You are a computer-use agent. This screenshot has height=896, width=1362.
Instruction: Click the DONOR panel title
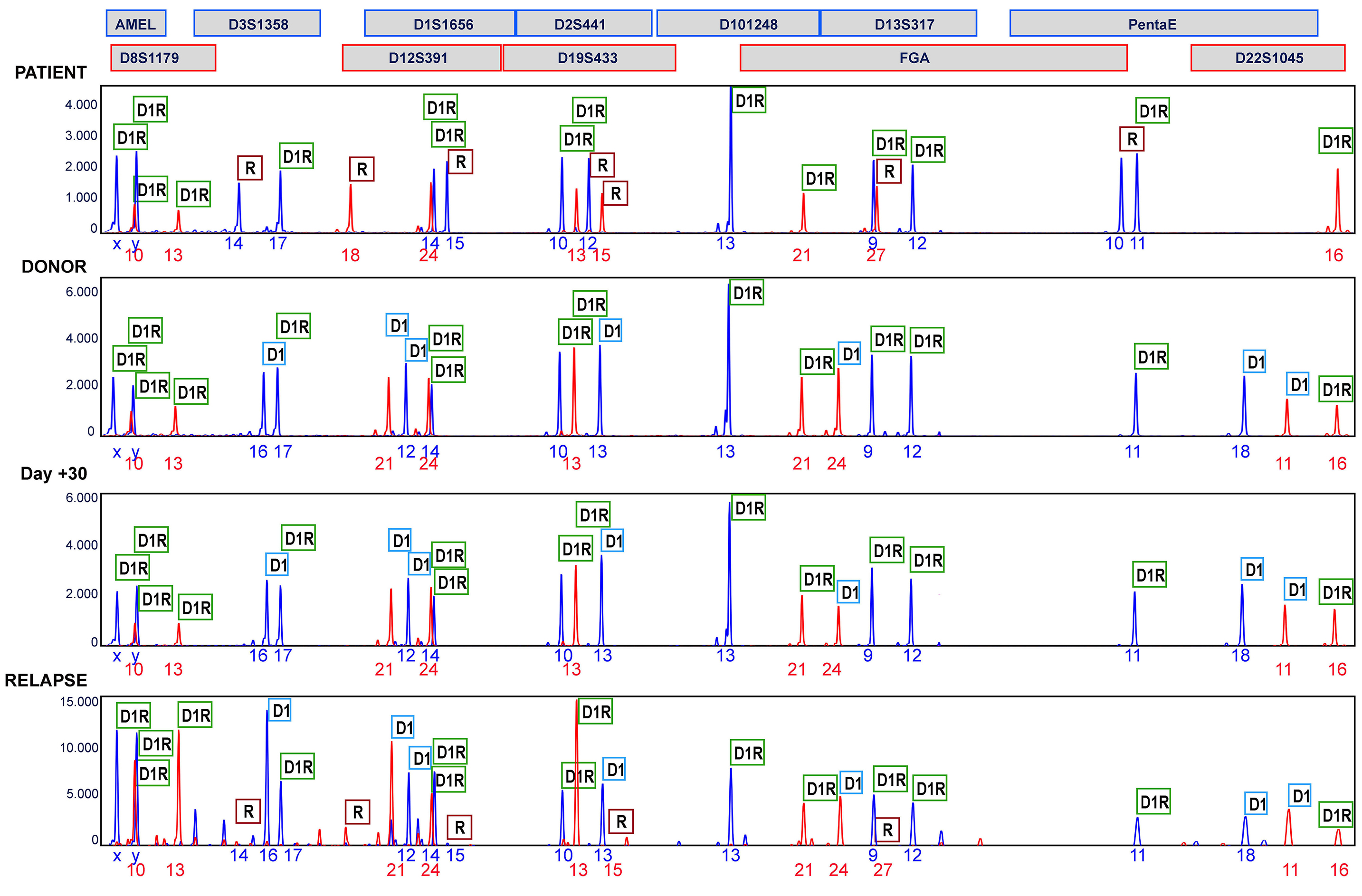coord(54,267)
